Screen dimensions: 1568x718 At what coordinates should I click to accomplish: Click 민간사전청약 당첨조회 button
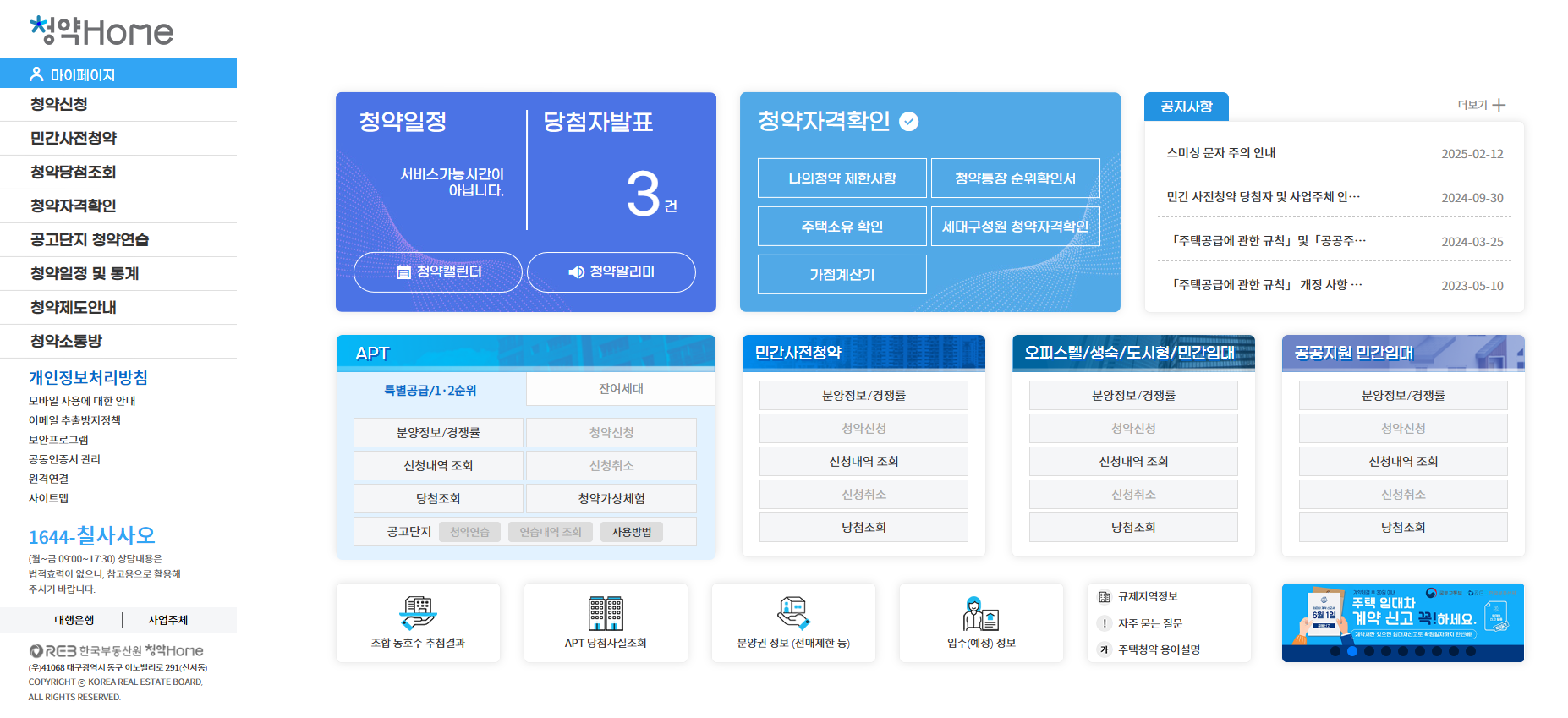pos(863,527)
